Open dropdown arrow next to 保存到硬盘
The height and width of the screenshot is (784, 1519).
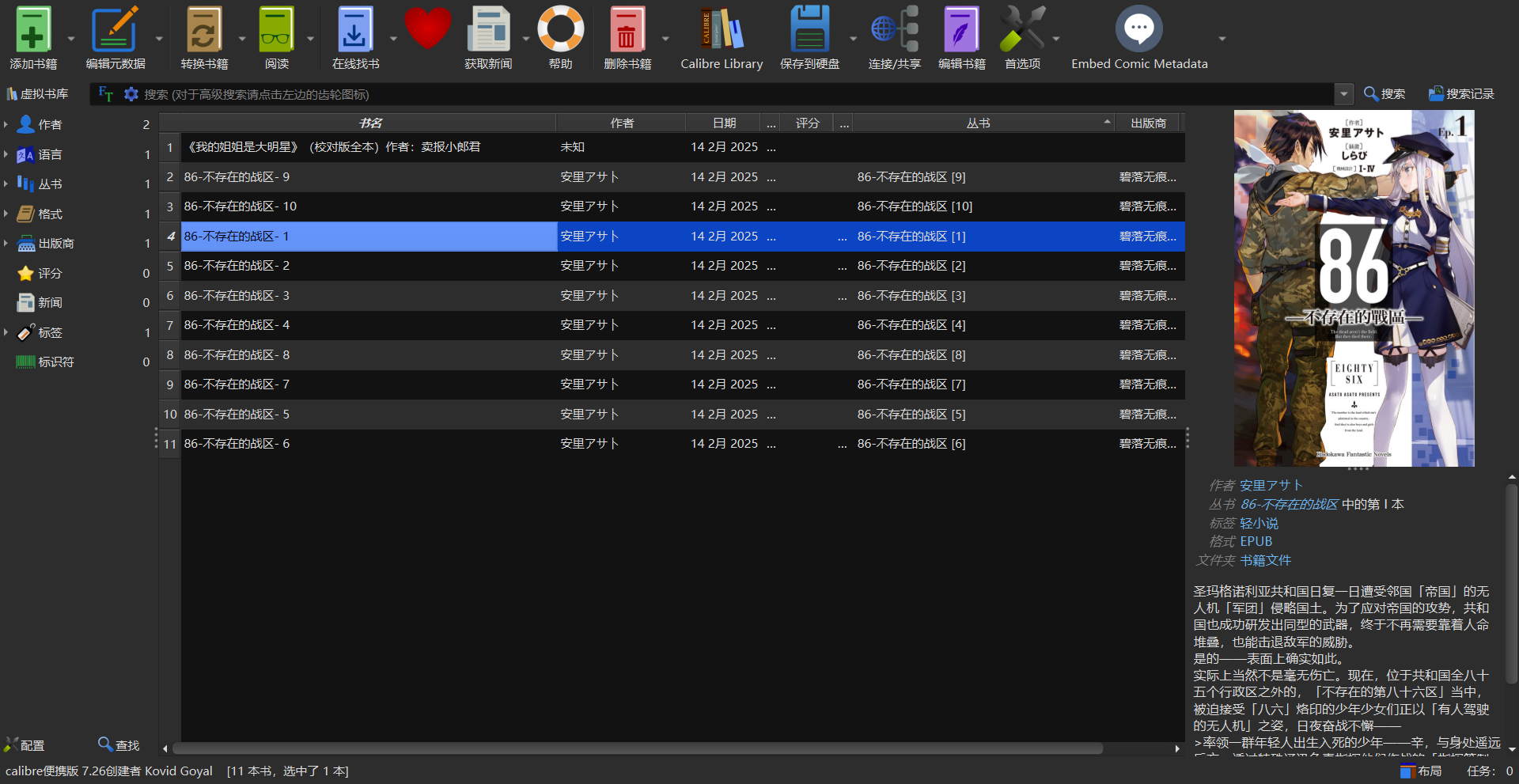pyautogui.click(x=853, y=38)
